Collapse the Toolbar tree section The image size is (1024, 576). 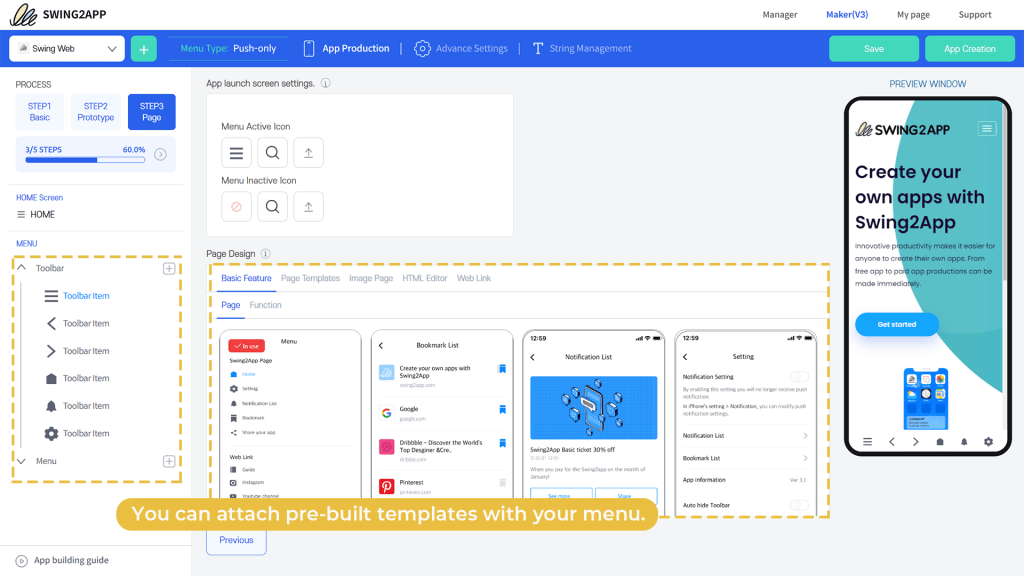[22, 268]
